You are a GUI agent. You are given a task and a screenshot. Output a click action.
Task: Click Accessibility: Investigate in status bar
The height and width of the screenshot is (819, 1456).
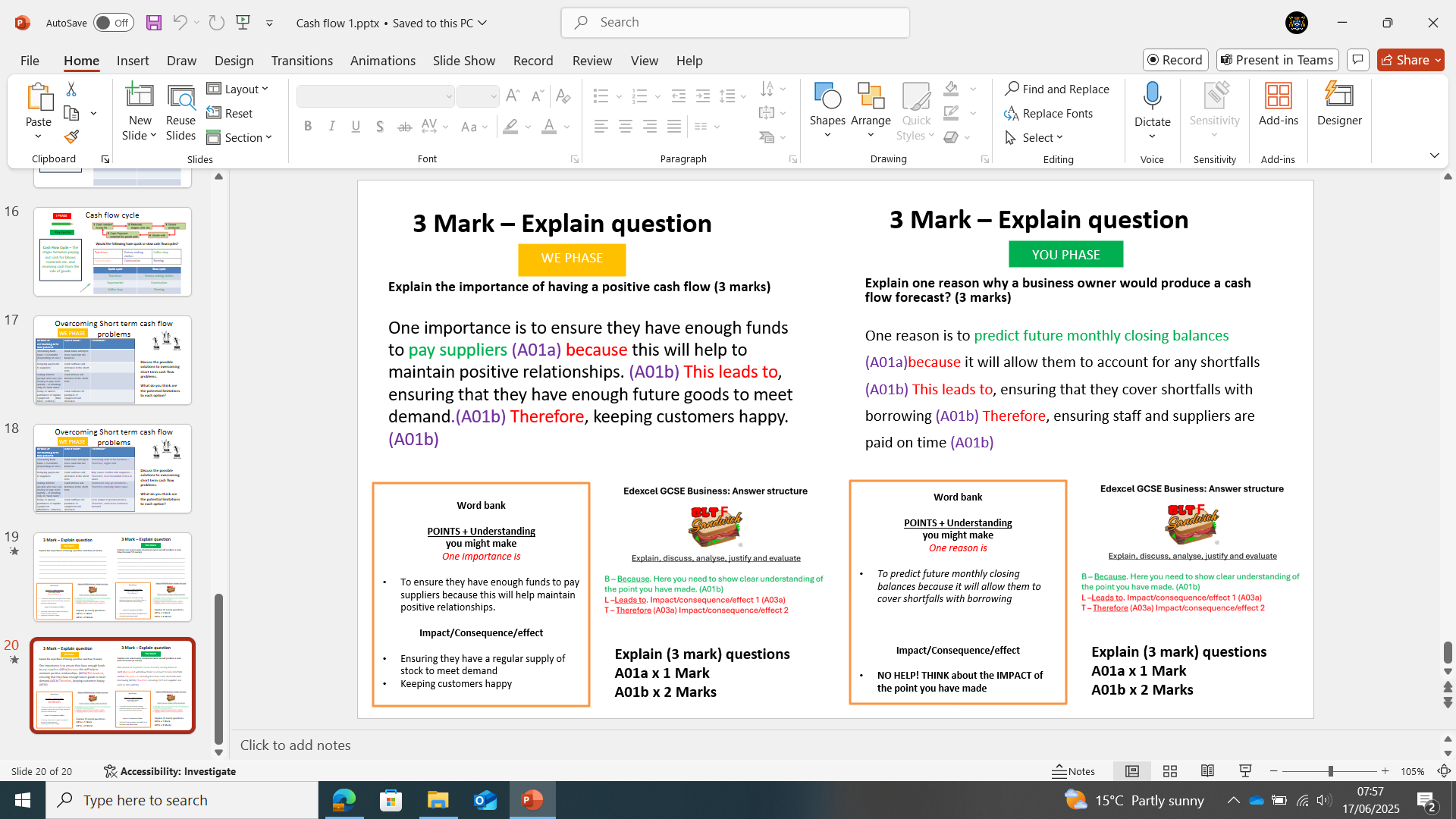click(x=170, y=771)
